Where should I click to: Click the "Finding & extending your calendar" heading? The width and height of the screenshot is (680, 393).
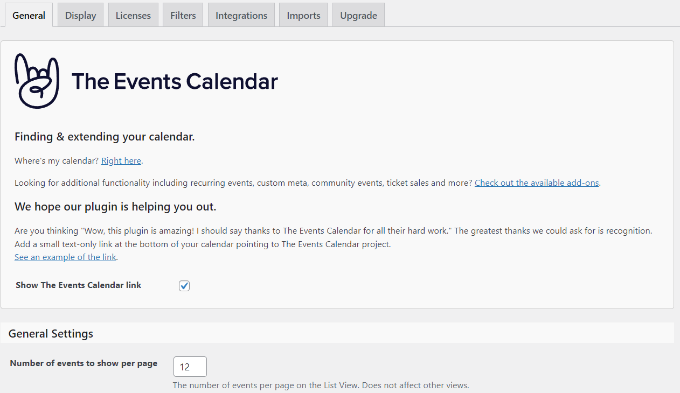click(x=105, y=137)
